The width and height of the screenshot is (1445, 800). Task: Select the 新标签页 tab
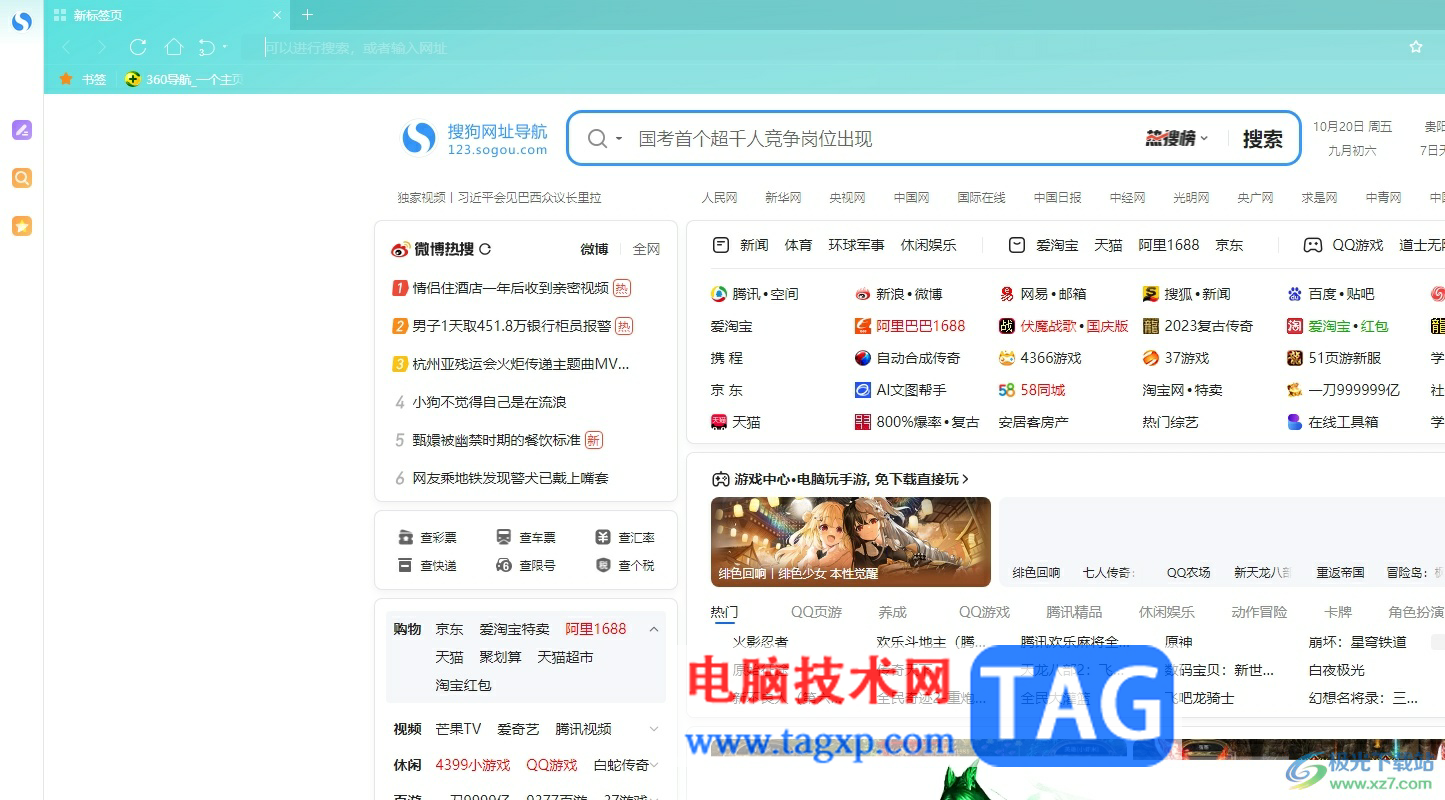coord(168,15)
